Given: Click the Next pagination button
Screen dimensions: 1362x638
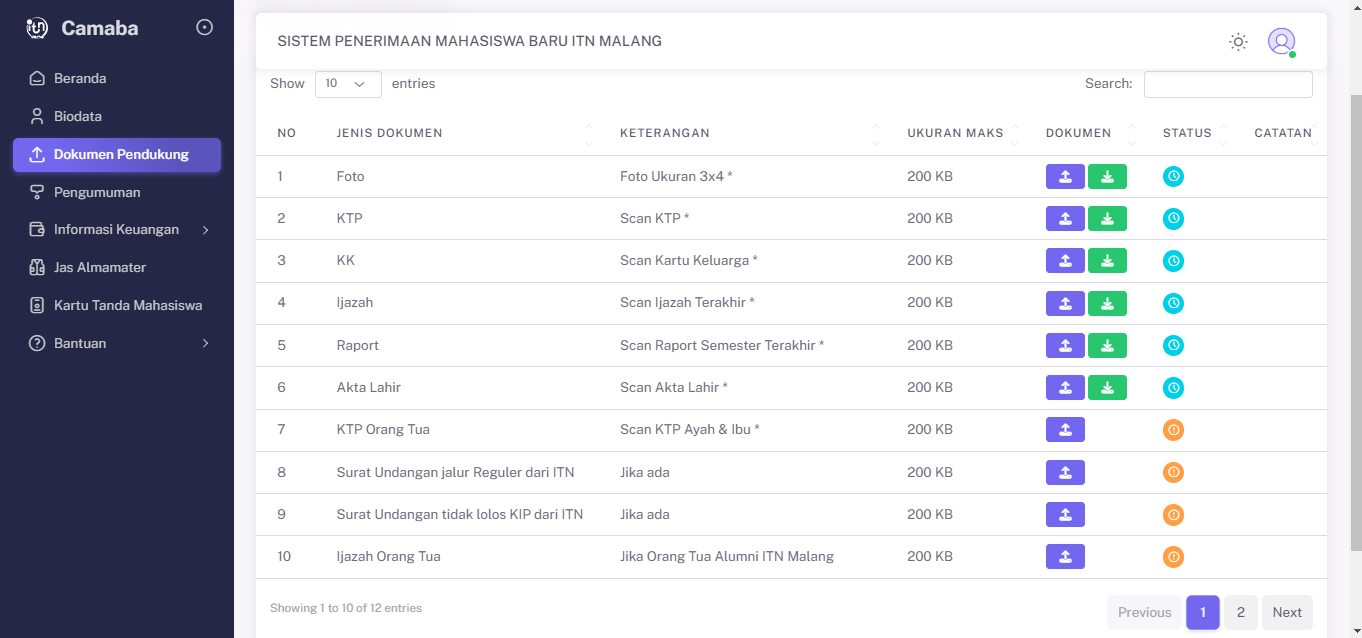Looking at the screenshot, I should (x=1287, y=613).
